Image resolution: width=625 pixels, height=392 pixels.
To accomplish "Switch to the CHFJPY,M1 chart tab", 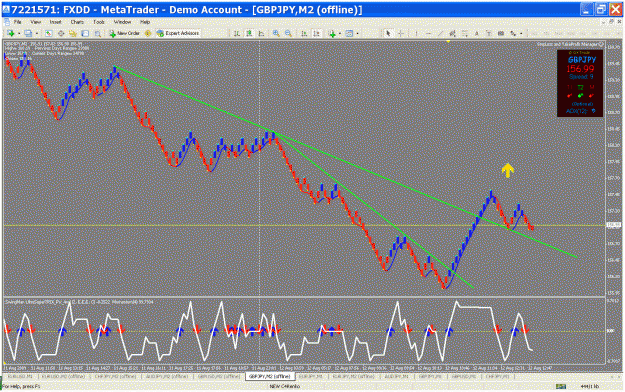I will click(497, 376).
